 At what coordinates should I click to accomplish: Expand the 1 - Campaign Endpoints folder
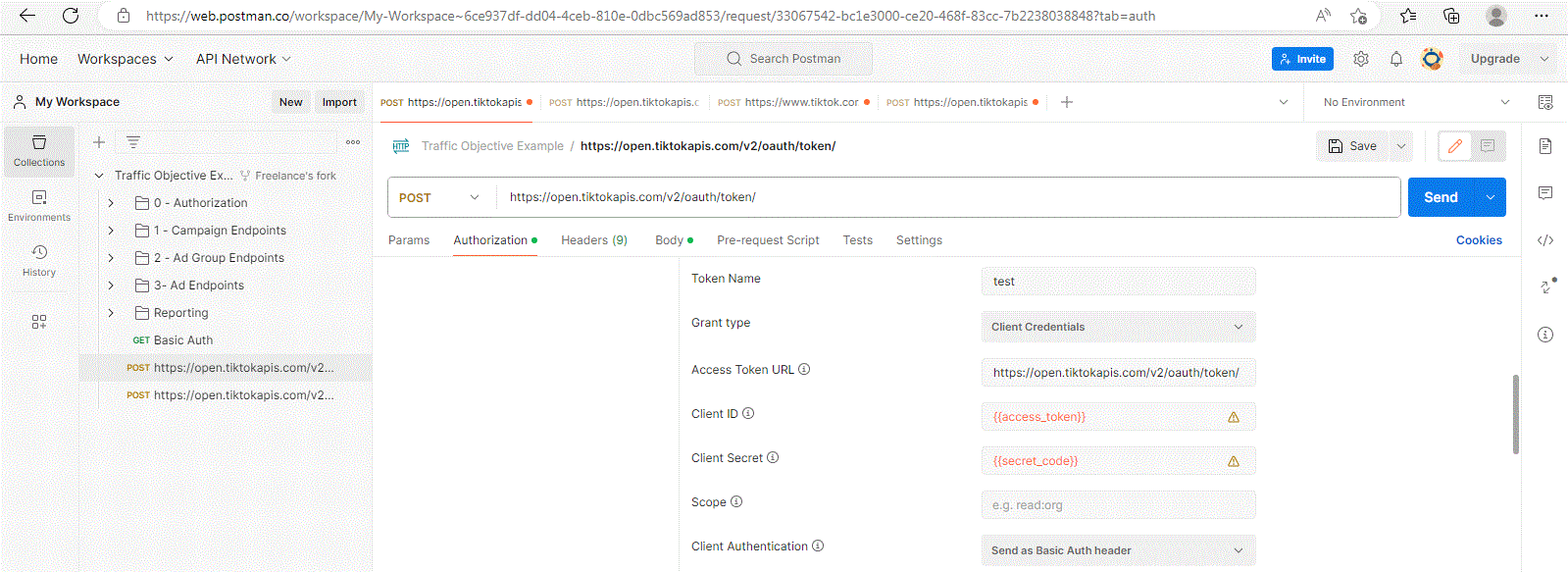[x=111, y=231]
